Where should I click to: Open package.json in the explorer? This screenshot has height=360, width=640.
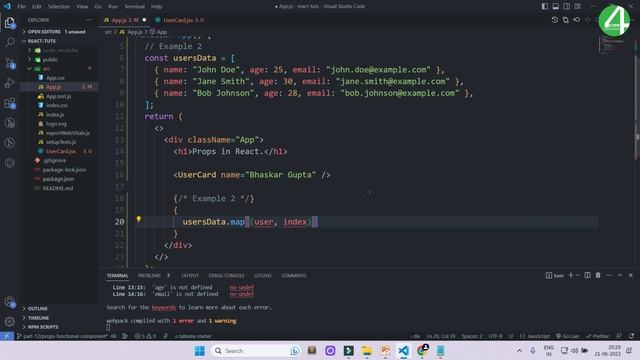pos(58,179)
